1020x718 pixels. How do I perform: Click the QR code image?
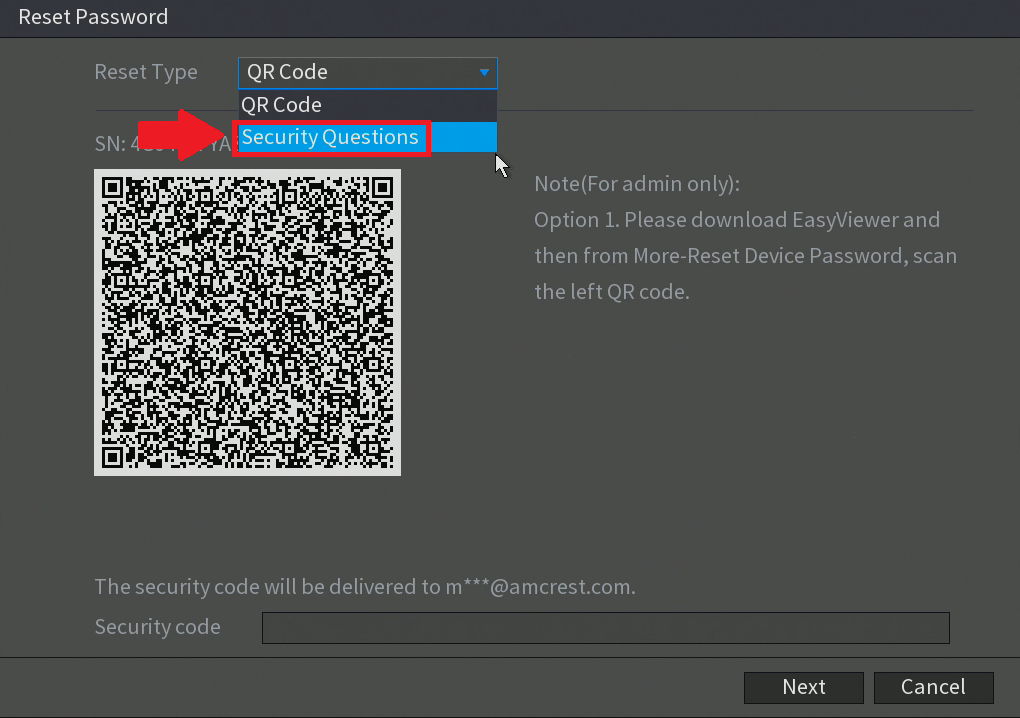click(x=247, y=323)
